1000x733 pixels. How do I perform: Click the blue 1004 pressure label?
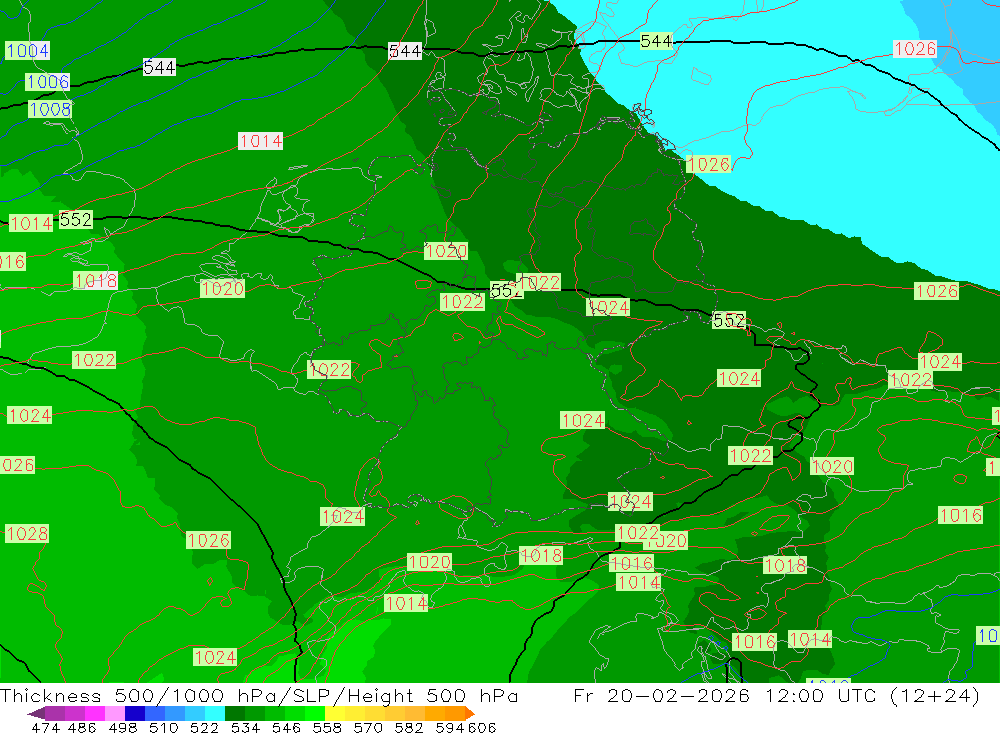coord(26,50)
